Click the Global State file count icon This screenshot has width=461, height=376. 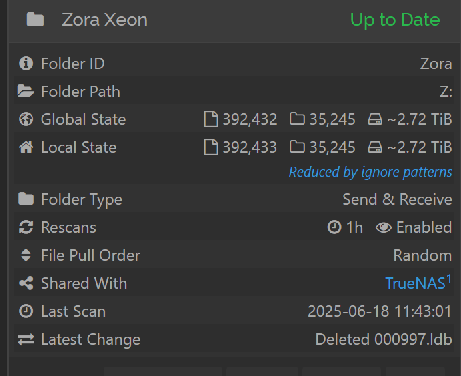click(211, 119)
